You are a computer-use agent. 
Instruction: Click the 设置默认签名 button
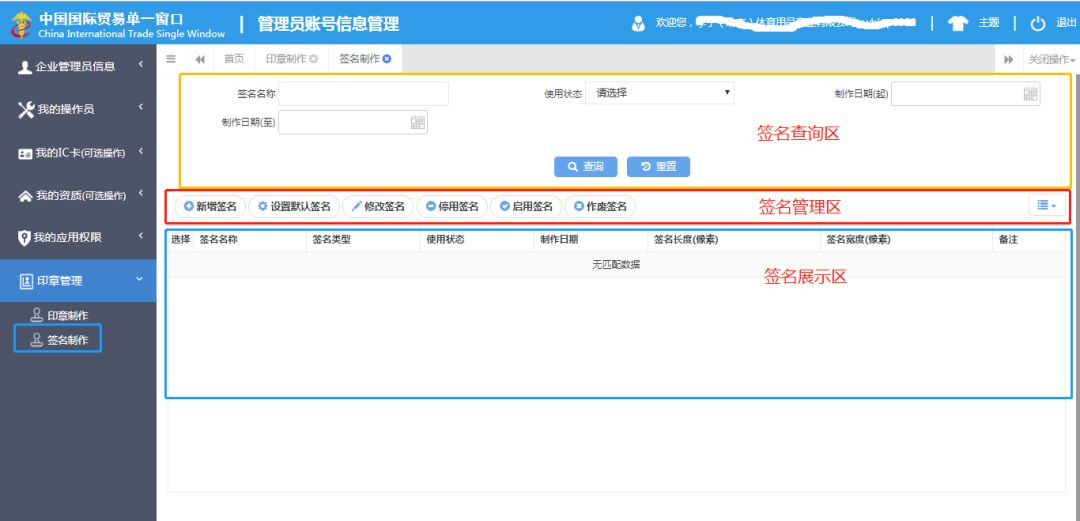tap(294, 207)
